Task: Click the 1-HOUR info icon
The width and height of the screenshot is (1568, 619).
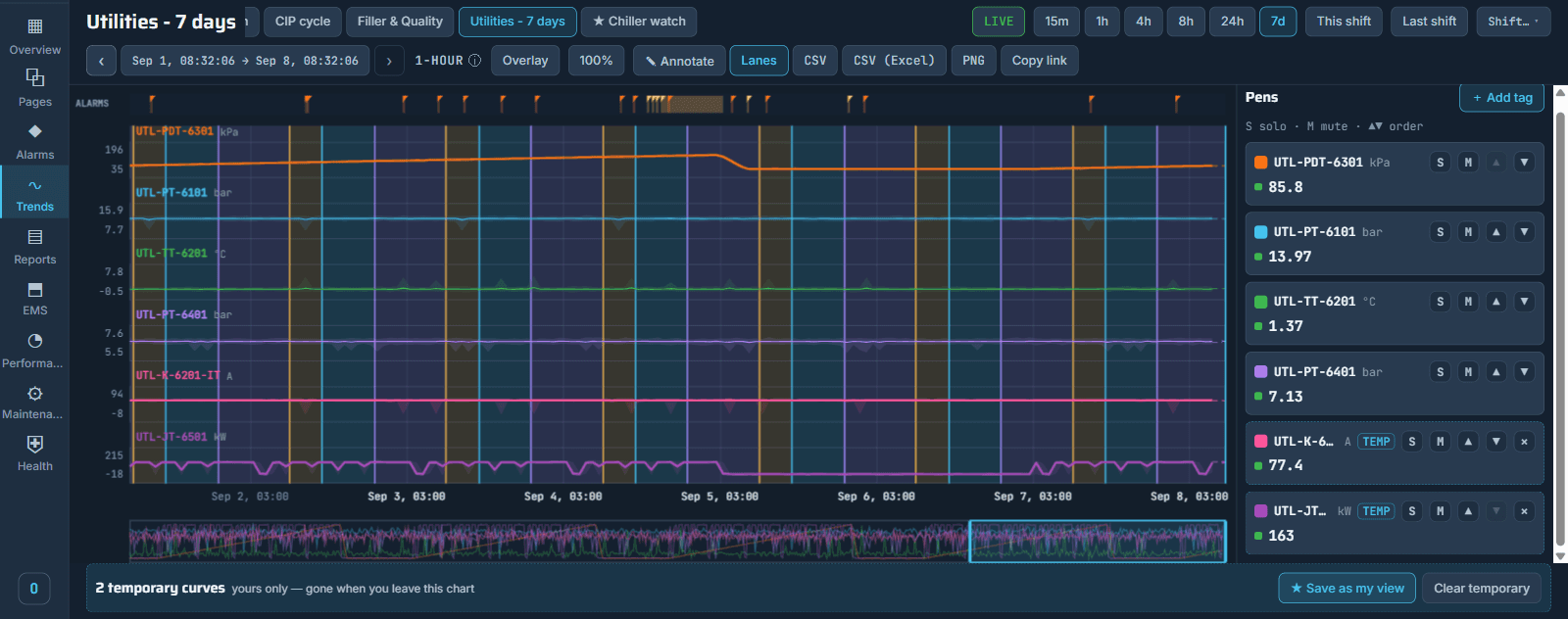Action: (474, 61)
